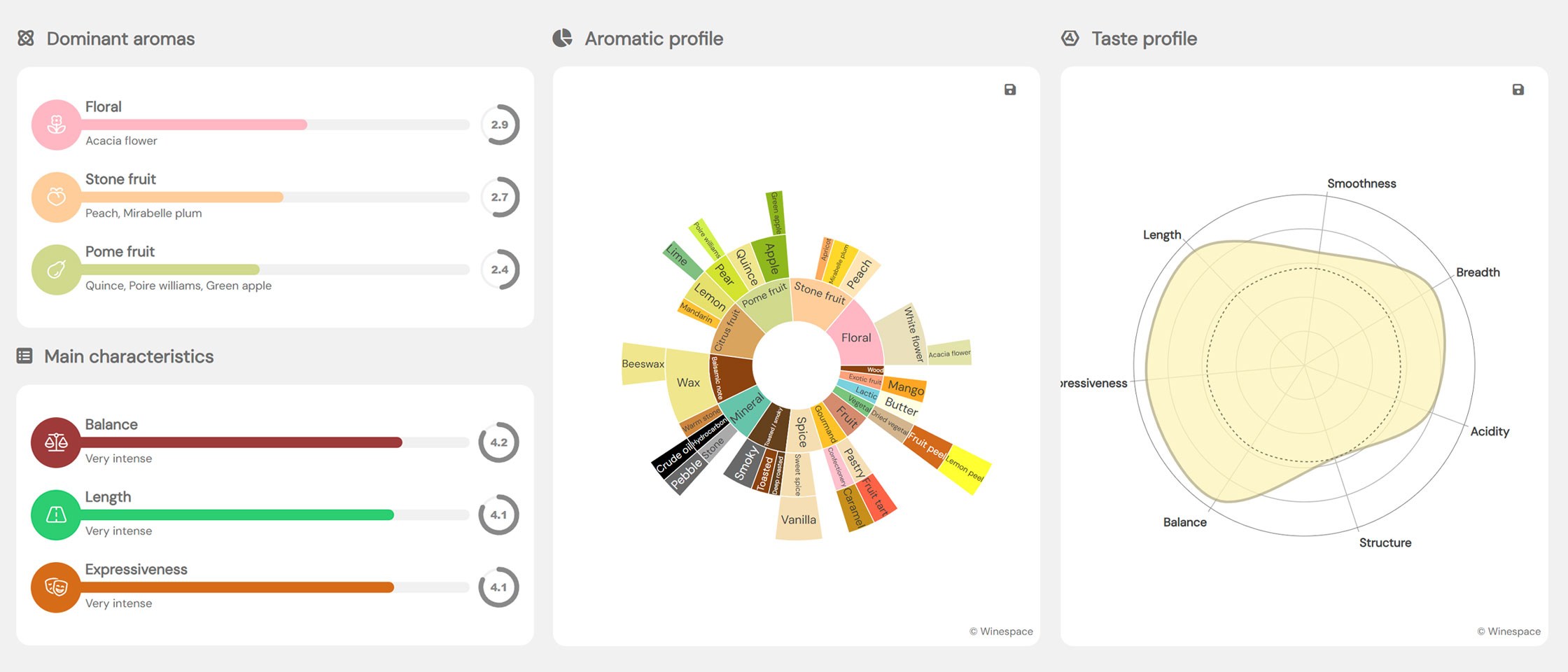Click the Stone fruit peach icon
The width and height of the screenshot is (1568, 672).
pyautogui.click(x=57, y=197)
